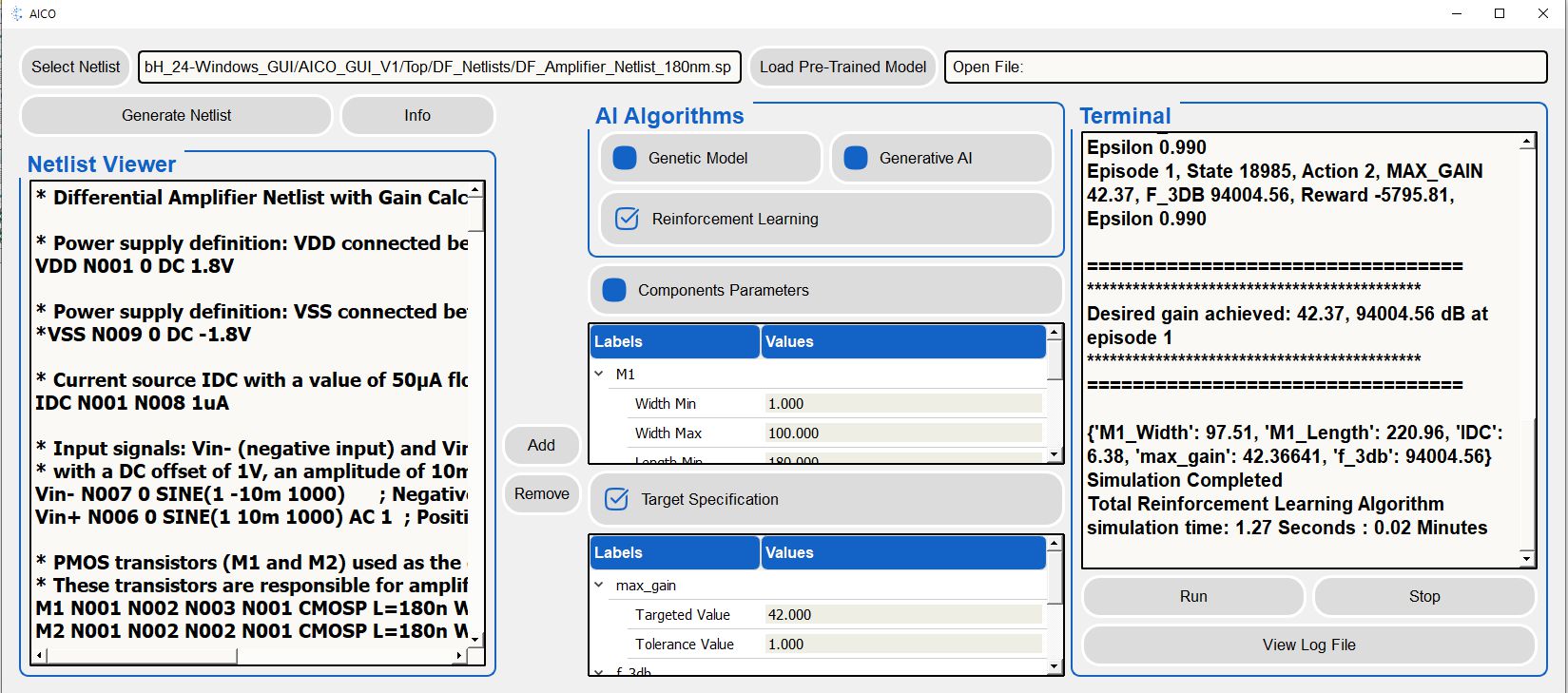Screen dimensions: 1568x693
Task: Stop the running simulation
Action: pyautogui.click(x=1423, y=596)
